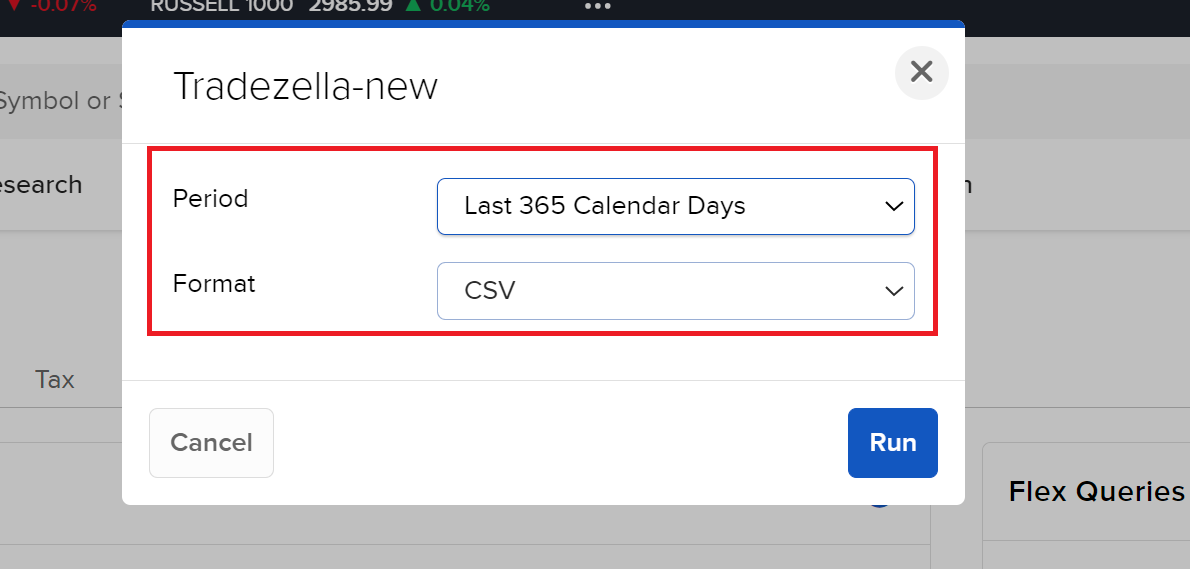Viewport: 1190px width, 569px height.
Task: Open the Period dropdown showing Last 365 Calendar Days
Action: coord(675,207)
